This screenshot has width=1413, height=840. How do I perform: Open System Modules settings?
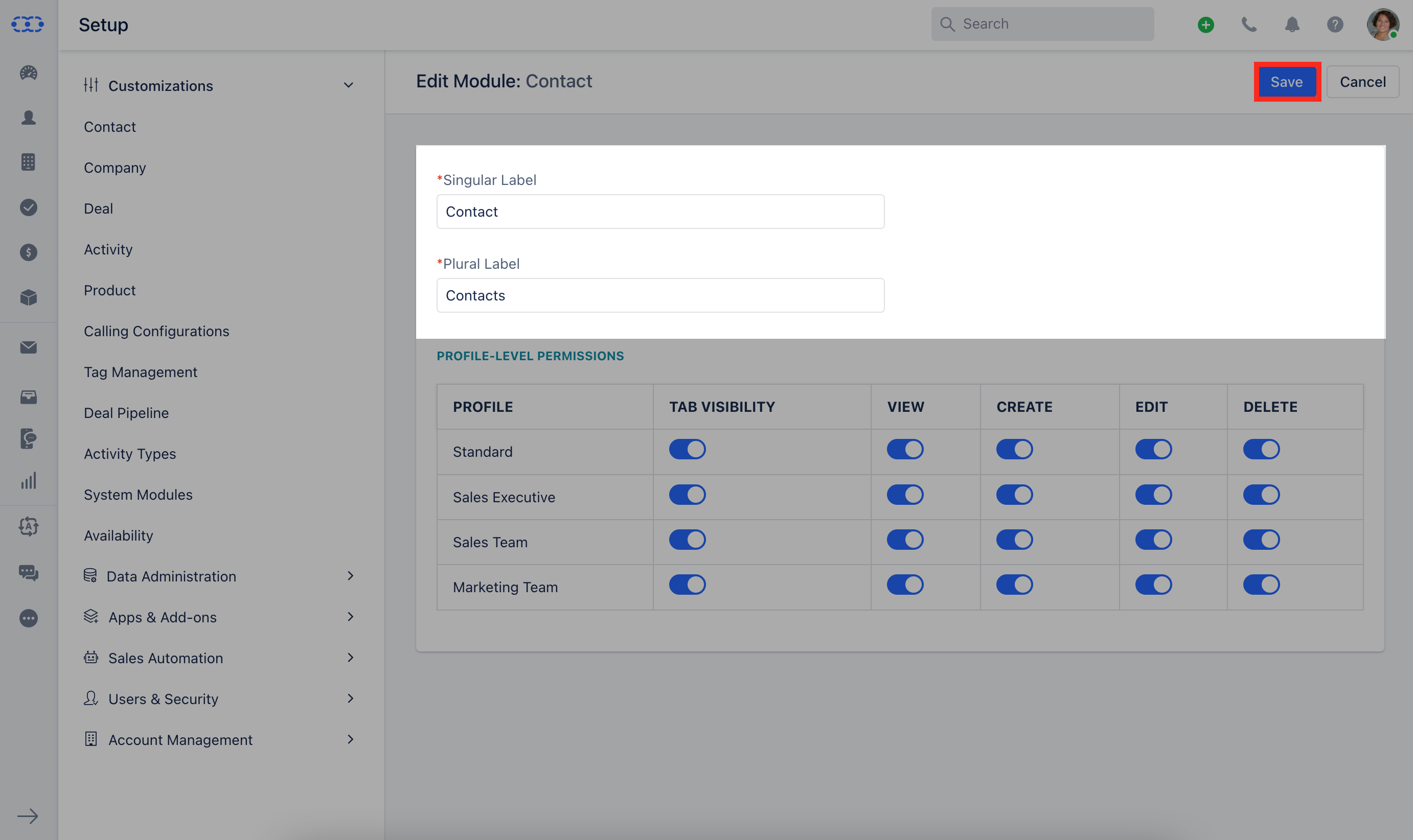coord(138,495)
